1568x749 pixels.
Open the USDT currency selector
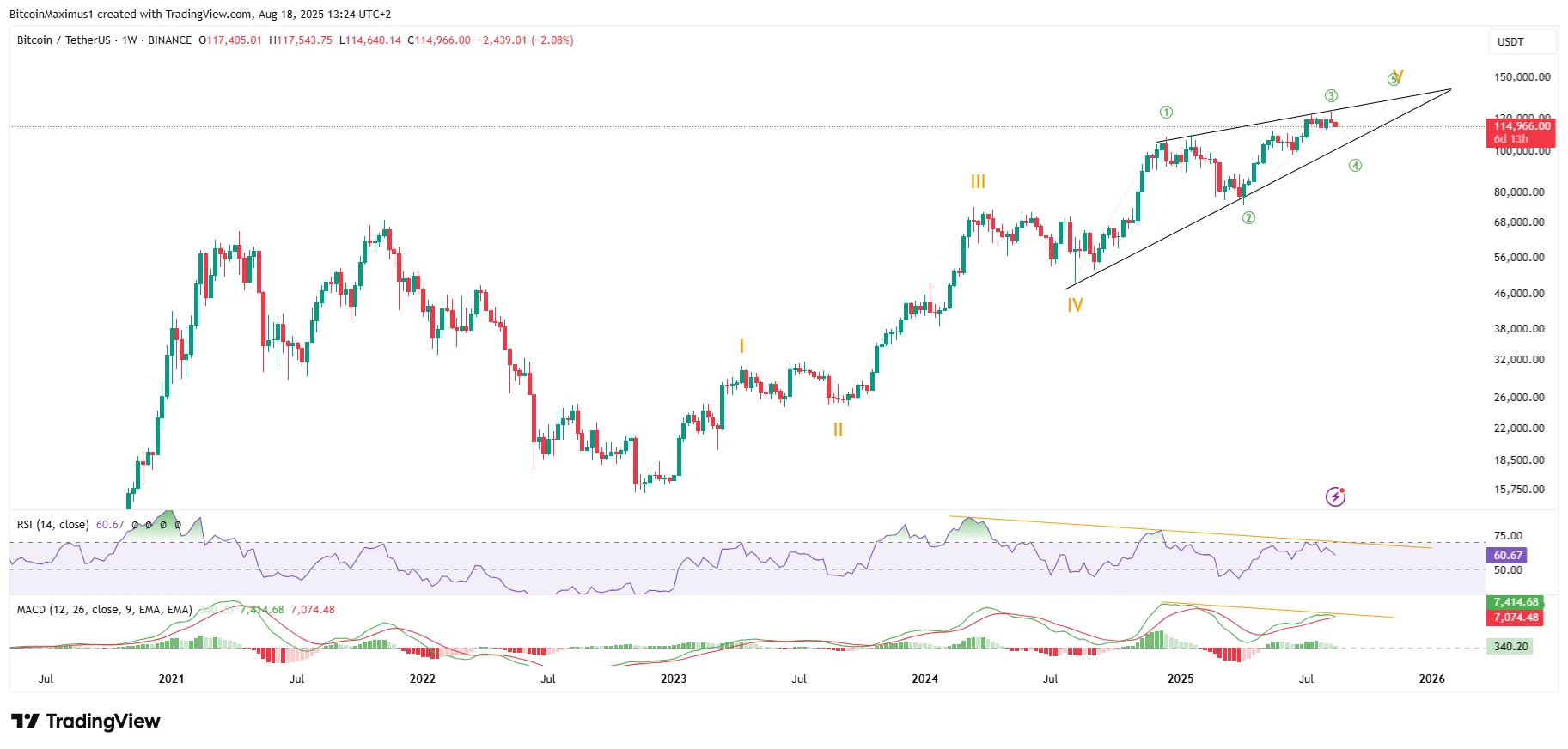pos(1522,41)
